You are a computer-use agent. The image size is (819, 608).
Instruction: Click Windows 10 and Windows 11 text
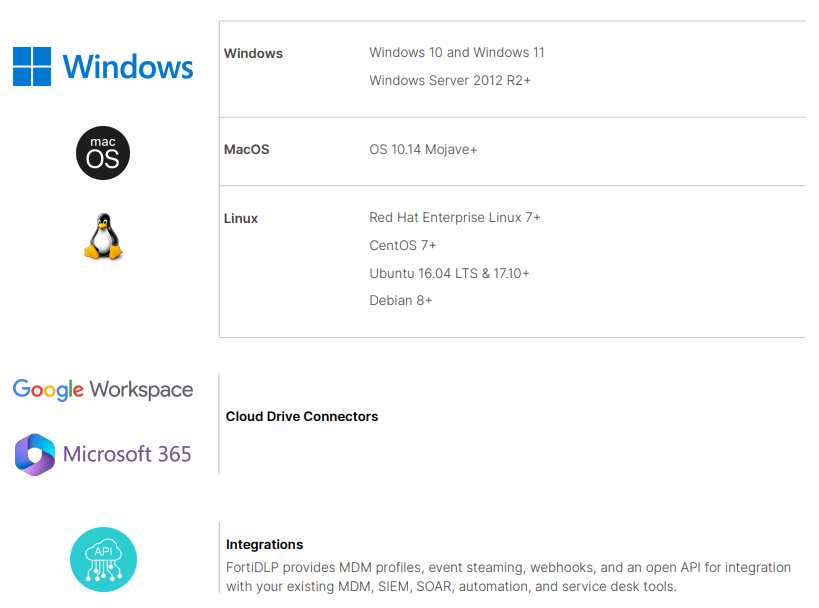(457, 53)
